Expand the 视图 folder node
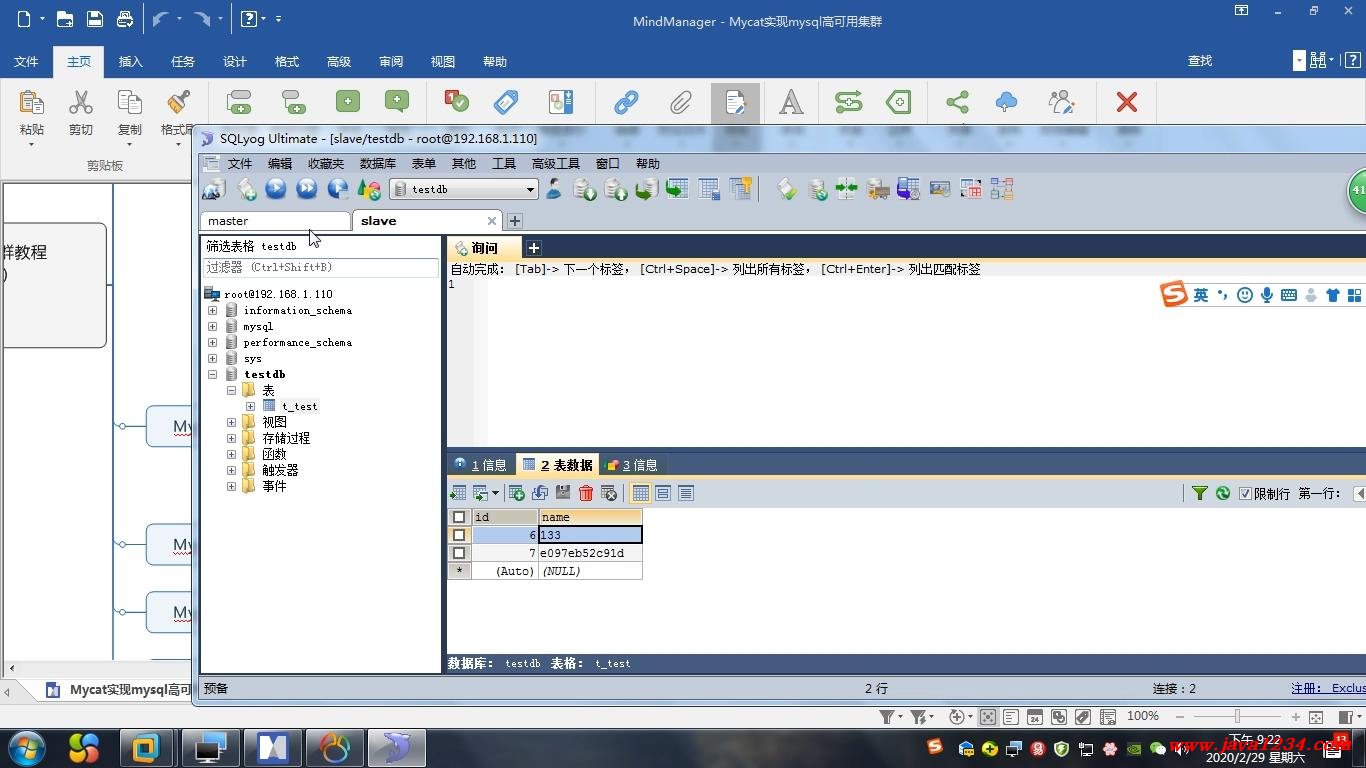Image resolution: width=1366 pixels, height=768 pixels. [x=231, y=422]
